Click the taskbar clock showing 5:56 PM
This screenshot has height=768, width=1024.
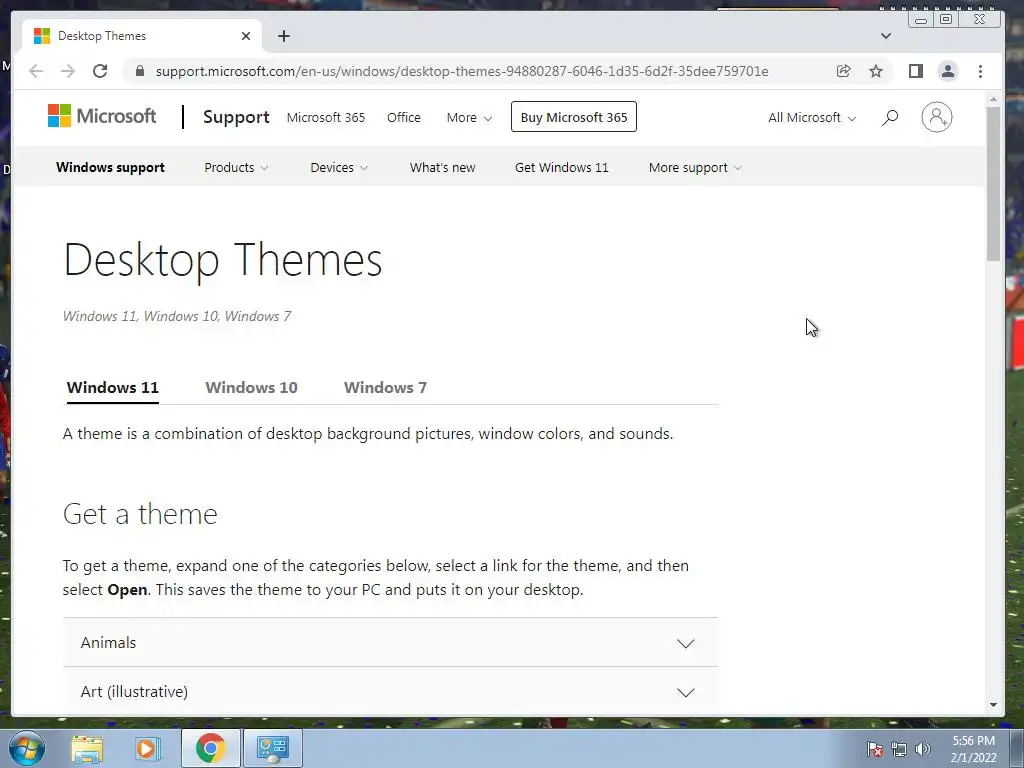click(x=973, y=749)
